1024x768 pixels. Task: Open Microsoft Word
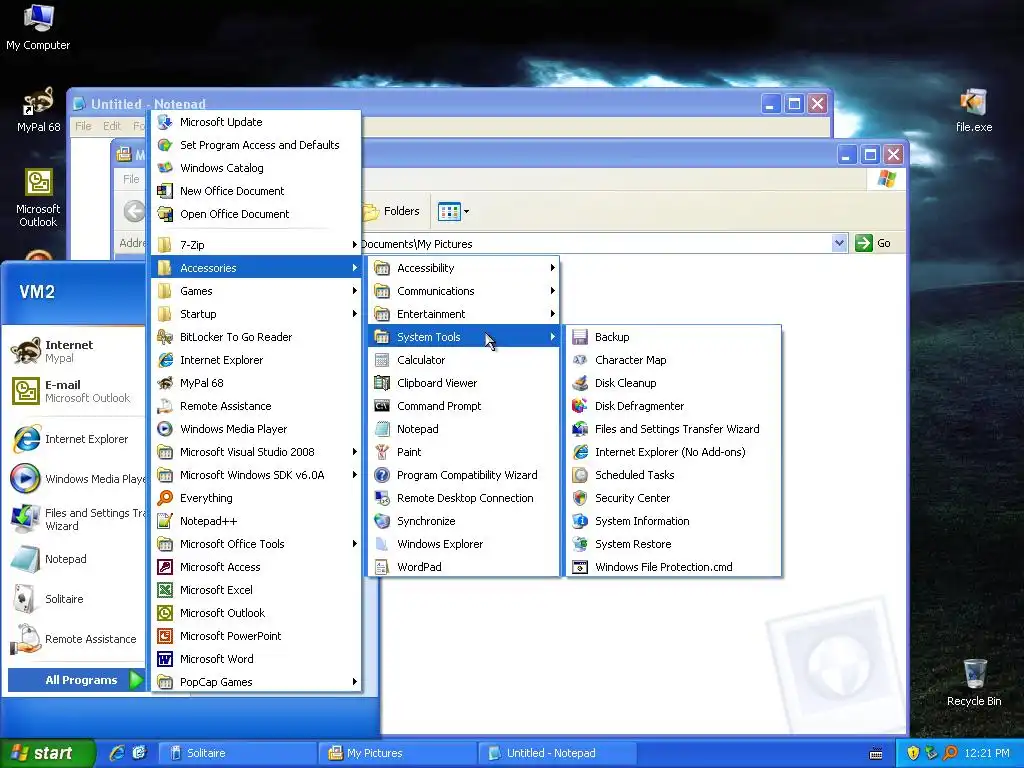pyautogui.click(x=256, y=659)
